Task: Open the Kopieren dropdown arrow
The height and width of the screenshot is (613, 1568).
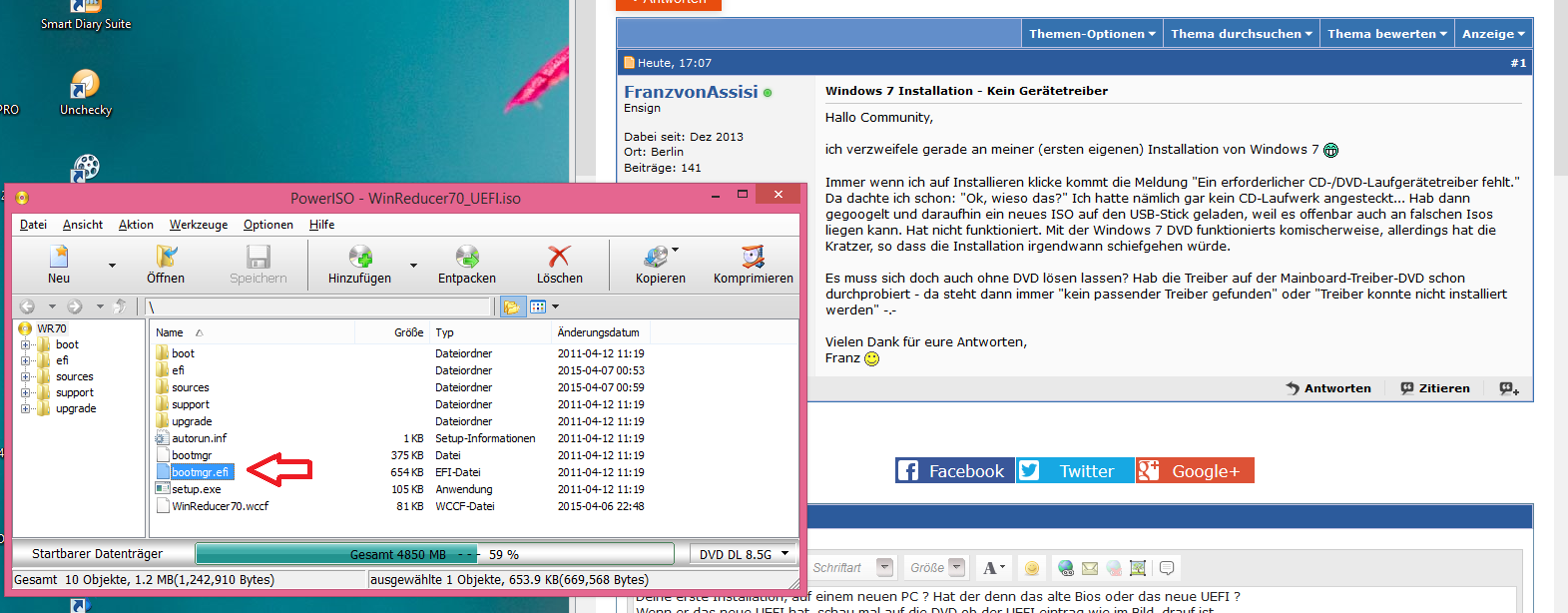Action: click(x=676, y=250)
